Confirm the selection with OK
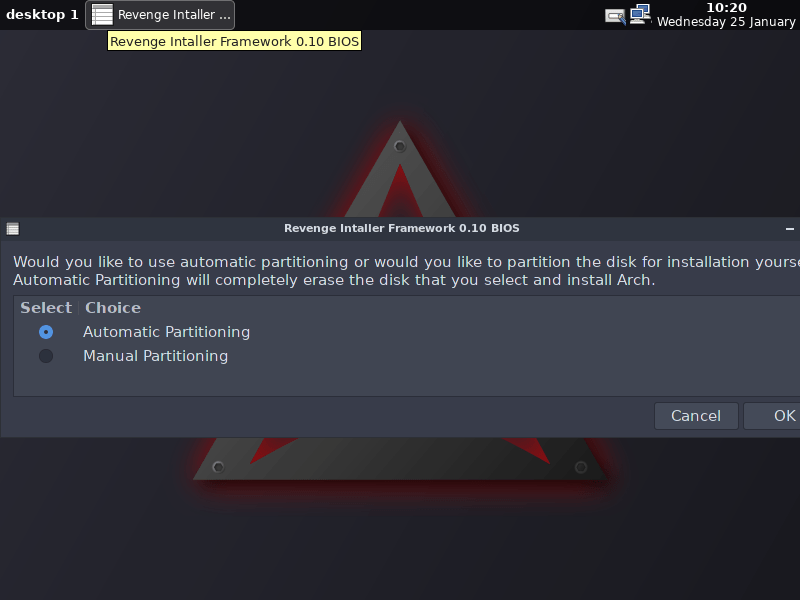The image size is (800, 600). click(772, 416)
